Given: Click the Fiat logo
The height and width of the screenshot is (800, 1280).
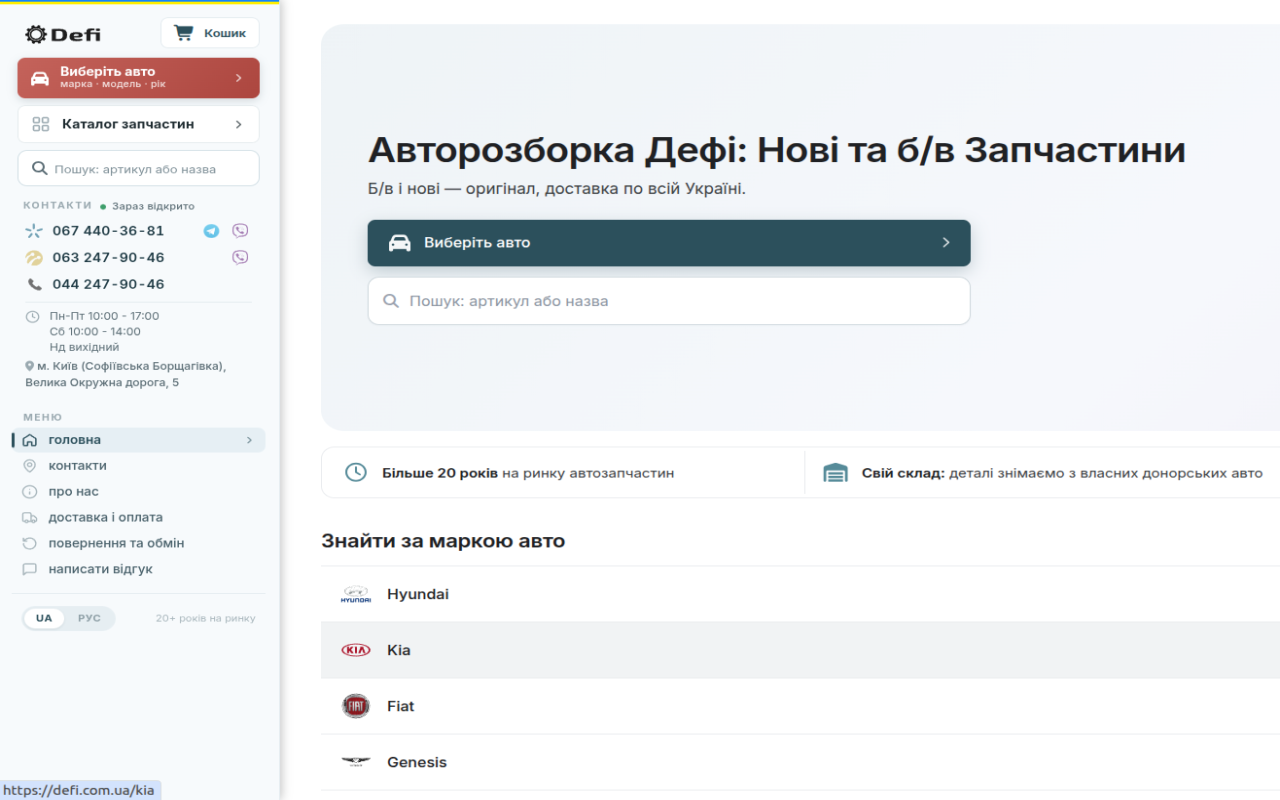Looking at the screenshot, I should [356, 707].
